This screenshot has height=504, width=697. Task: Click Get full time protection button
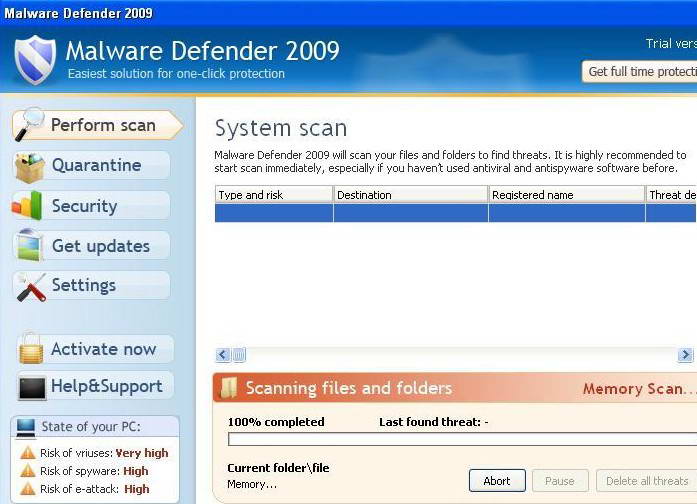[640, 72]
